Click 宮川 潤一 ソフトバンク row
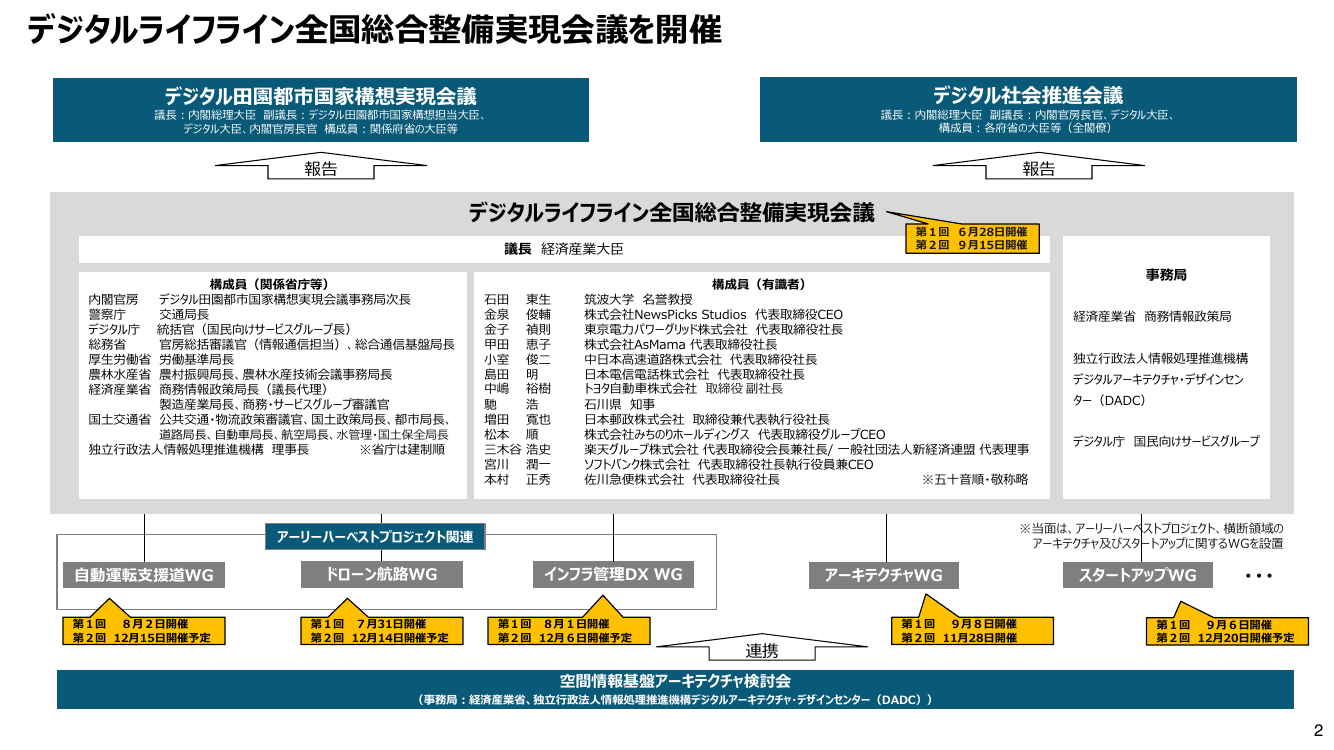This screenshot has width=1334, height=750. (679, 465)
